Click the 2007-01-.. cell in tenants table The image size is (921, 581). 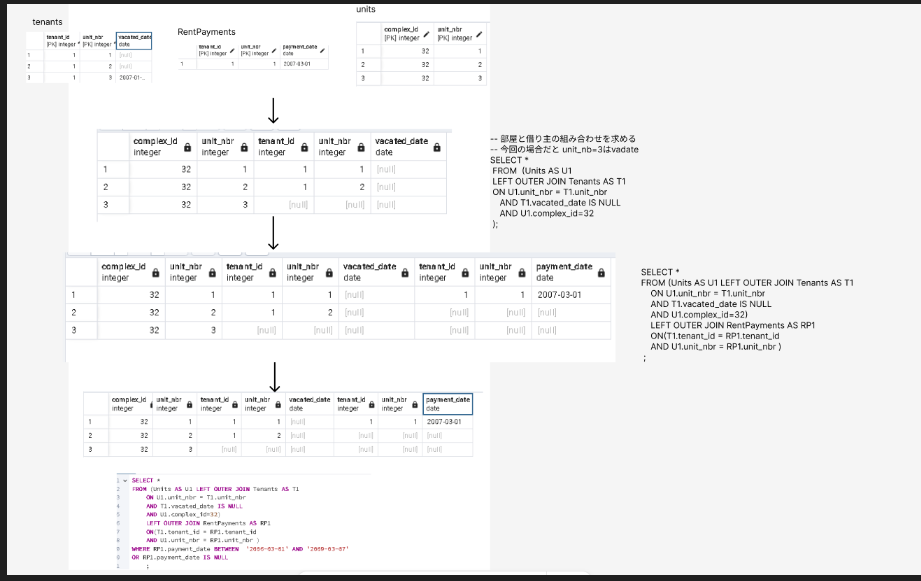[133, 78]
